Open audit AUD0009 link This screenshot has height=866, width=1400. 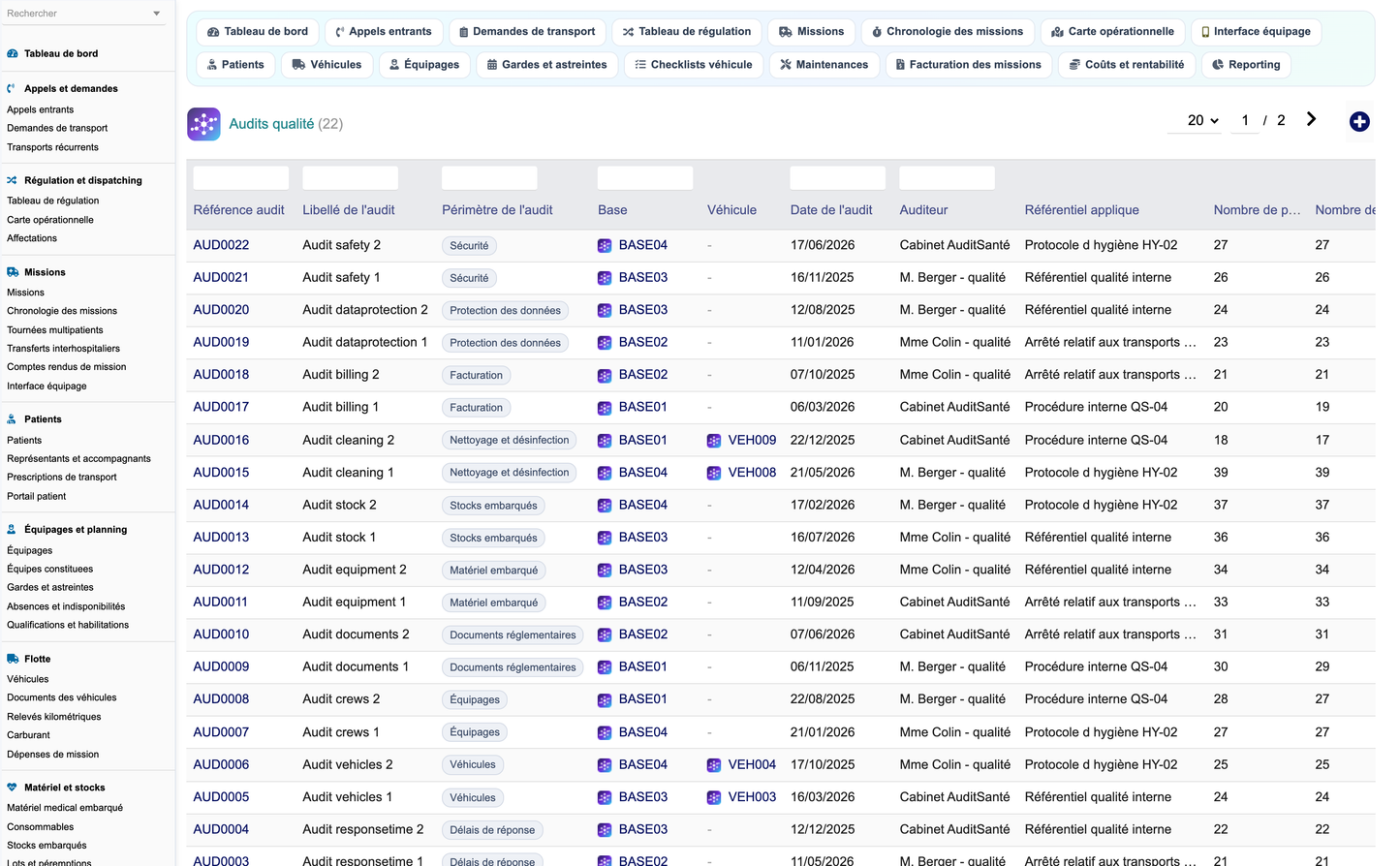pos(221,666)
